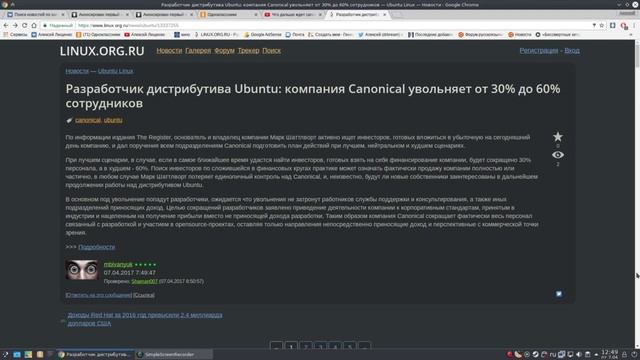640x360 pixels.
Task: Open the canonical tag
Action: [88, 120]
